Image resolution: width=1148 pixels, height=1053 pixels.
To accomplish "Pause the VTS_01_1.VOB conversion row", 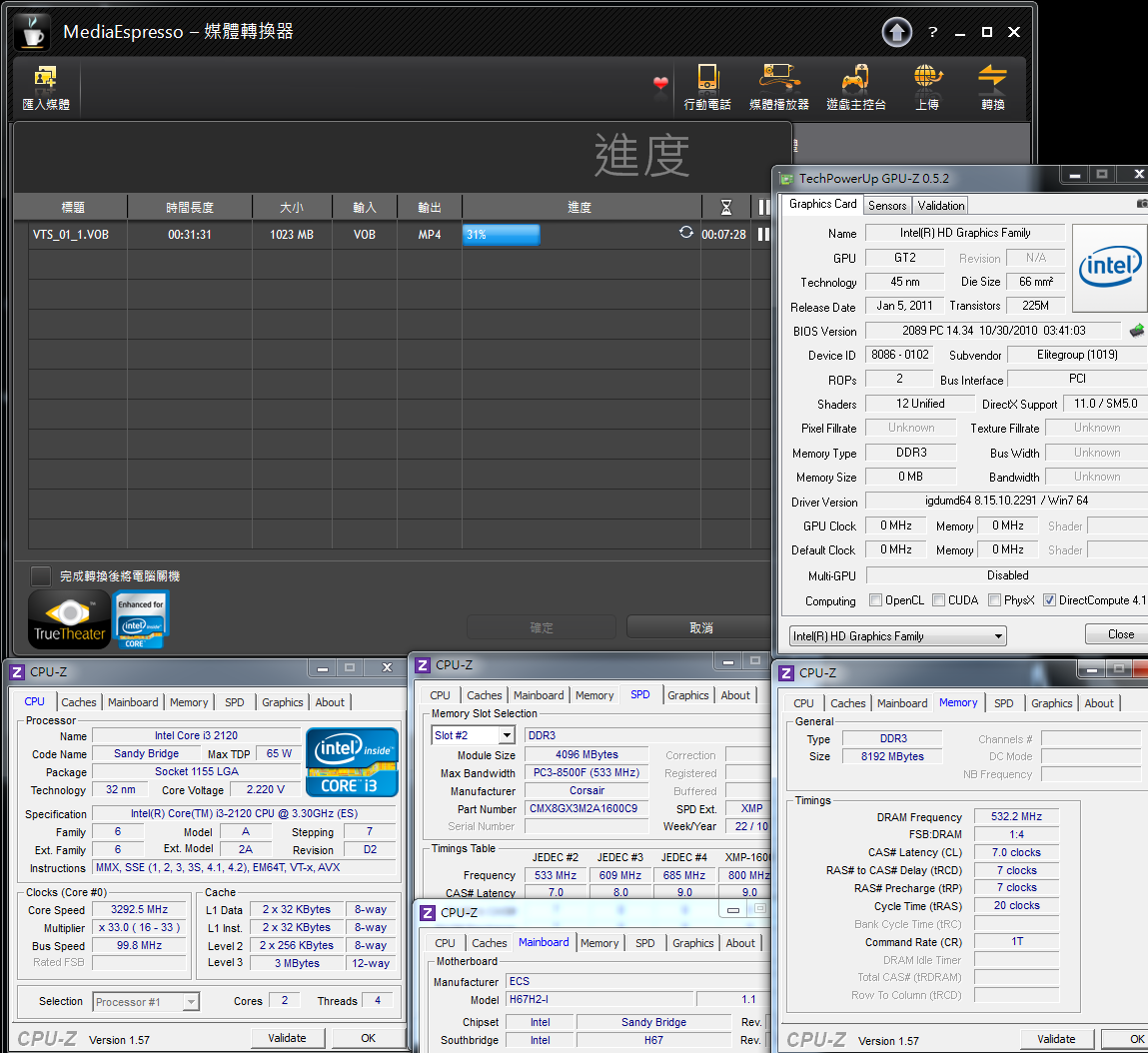I will pos(763,235).
